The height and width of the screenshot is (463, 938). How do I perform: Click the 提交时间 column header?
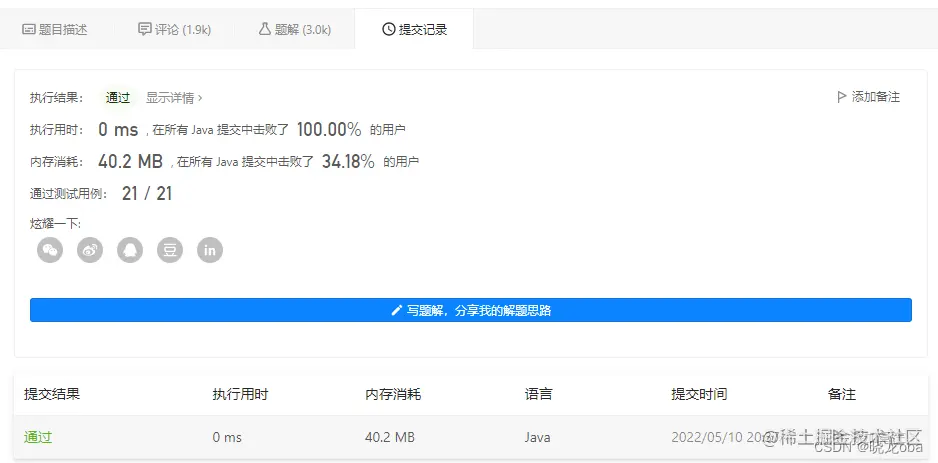pyautogui.click(x=699, y=394)
